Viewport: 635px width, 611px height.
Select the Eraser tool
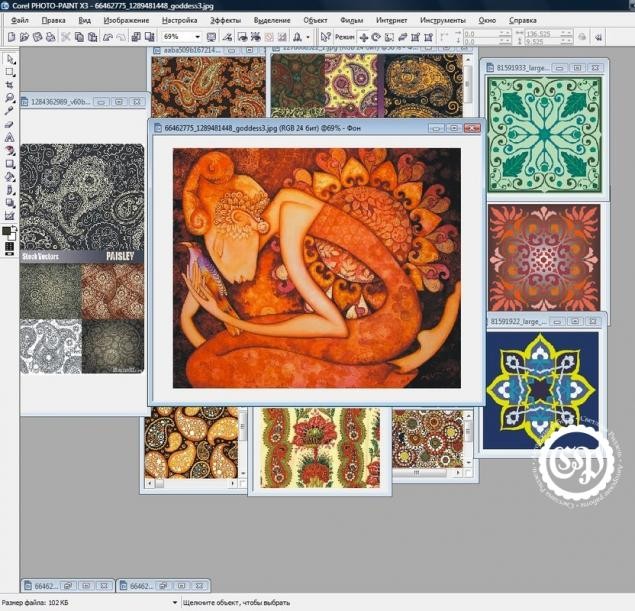9,124
